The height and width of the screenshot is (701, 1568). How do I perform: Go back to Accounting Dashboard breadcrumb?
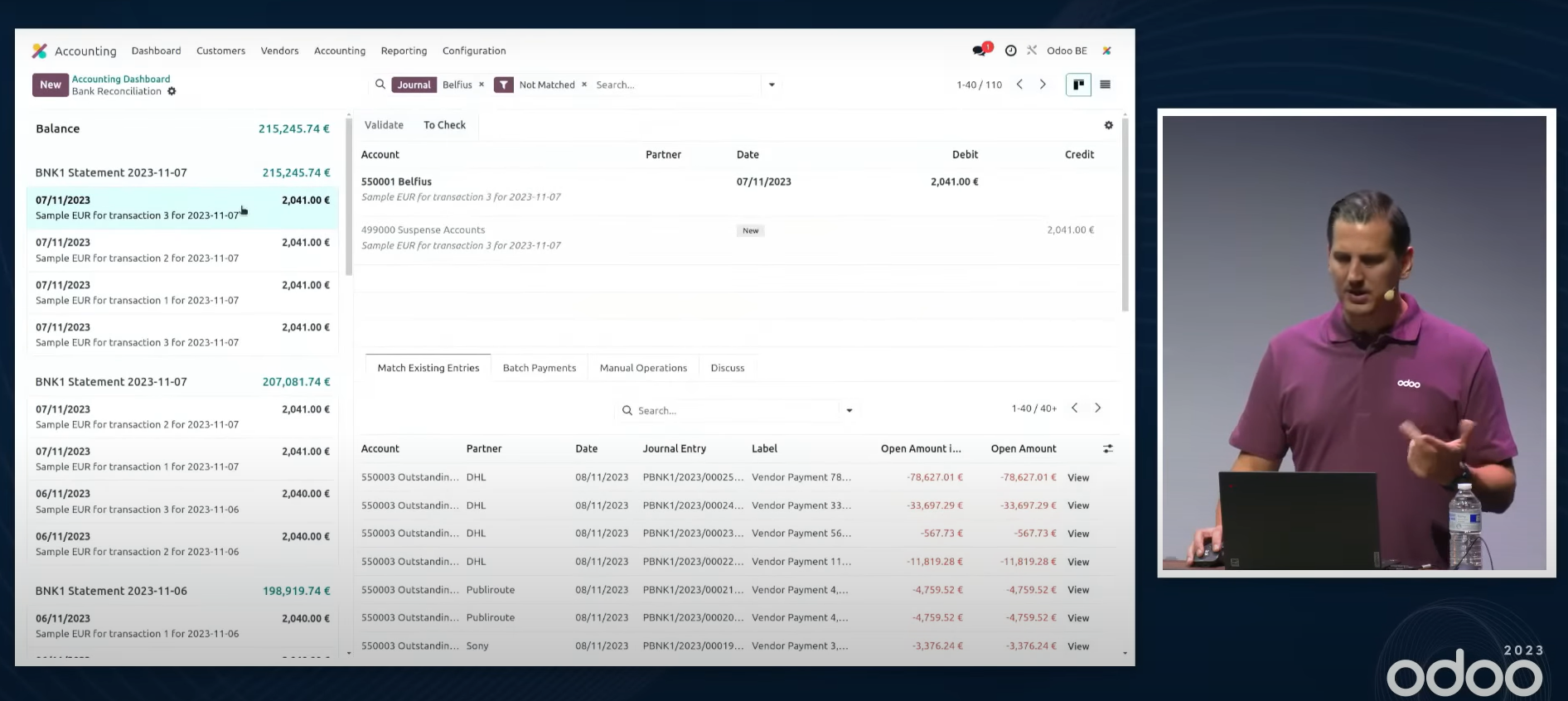[x=121, y=79]
